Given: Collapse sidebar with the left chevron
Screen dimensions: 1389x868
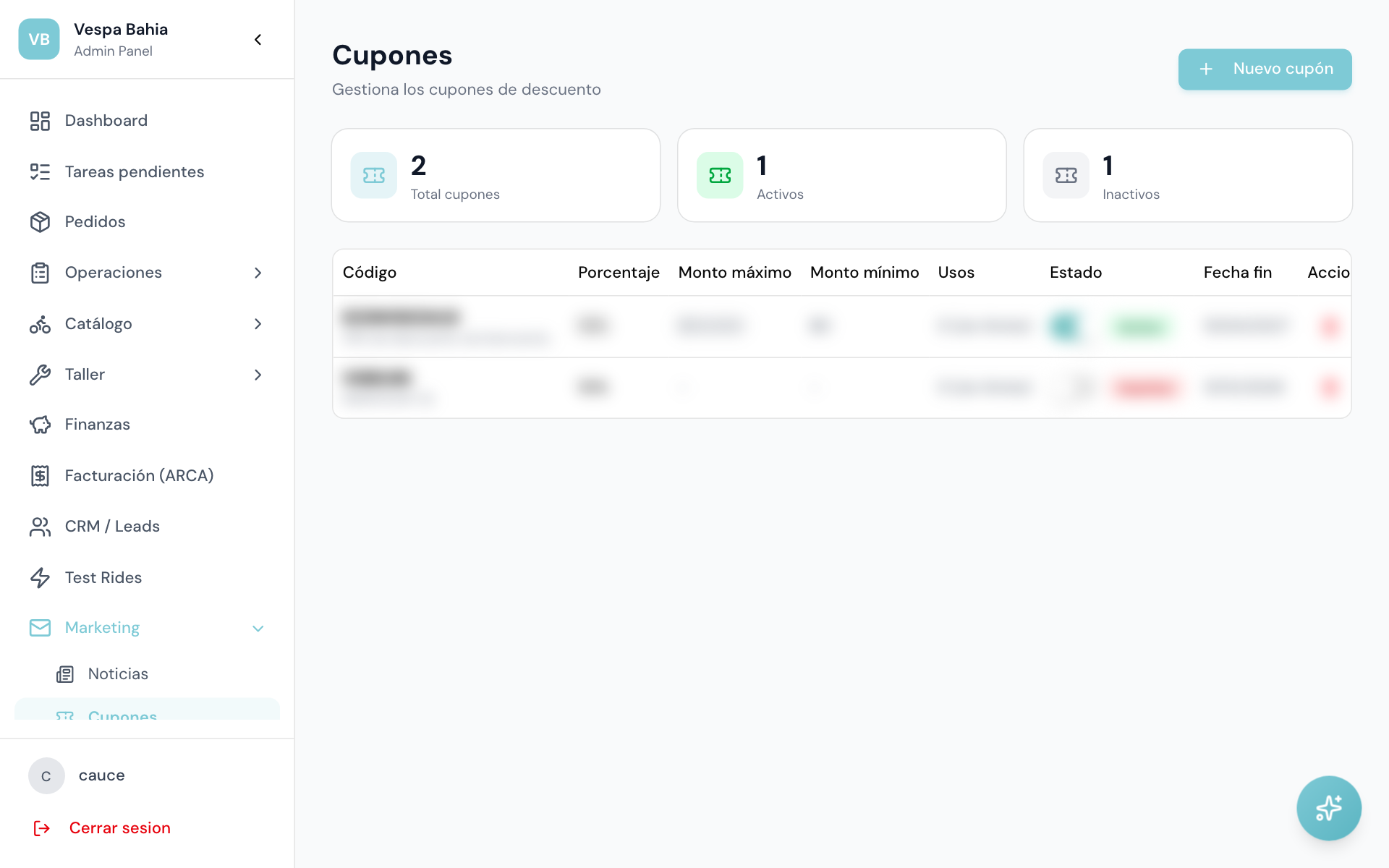Looking at the screenshot, I should pos(258,40).
